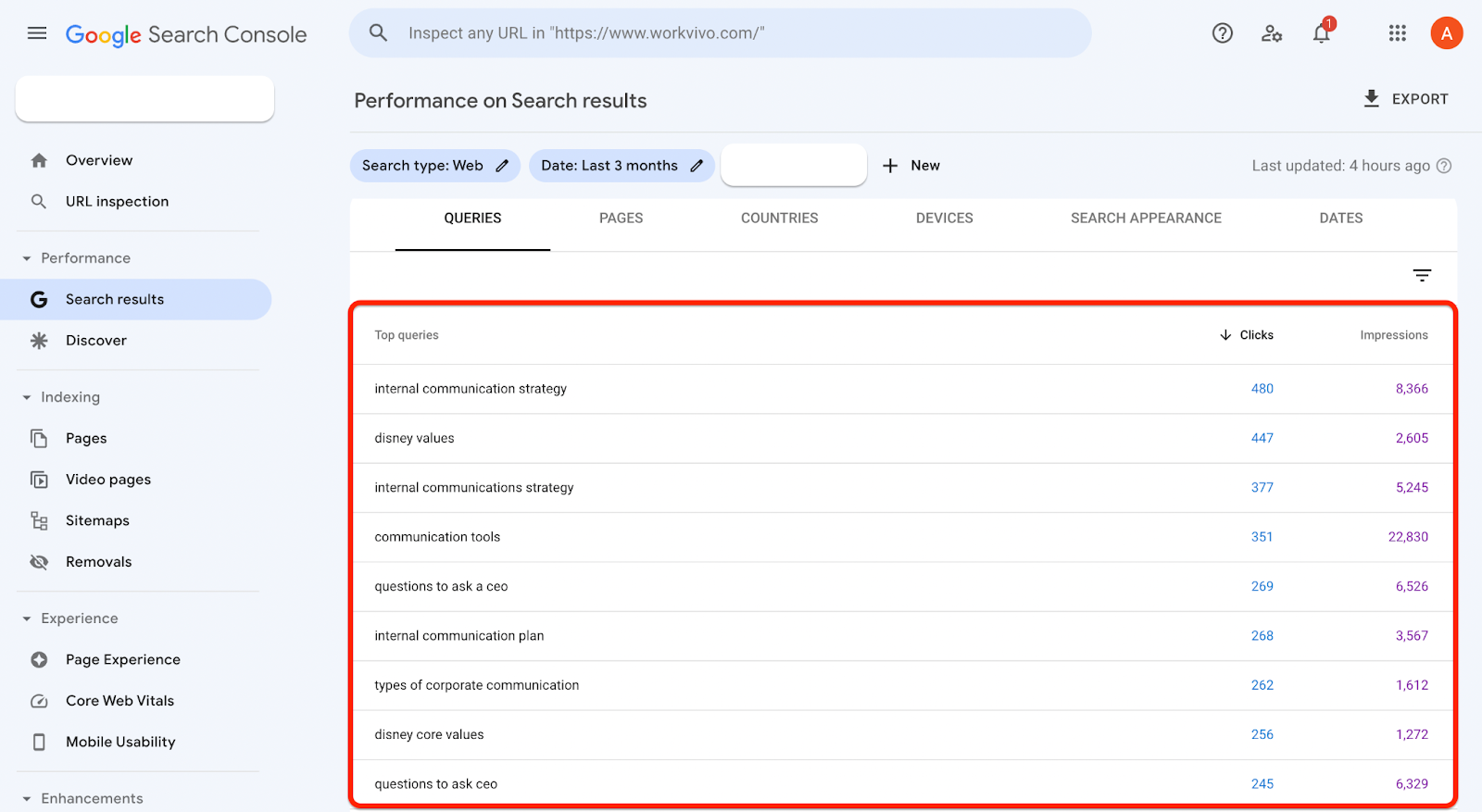Collapse the Experience section
Viewport: 1482px width, 812px height.
tap(27, 618)
